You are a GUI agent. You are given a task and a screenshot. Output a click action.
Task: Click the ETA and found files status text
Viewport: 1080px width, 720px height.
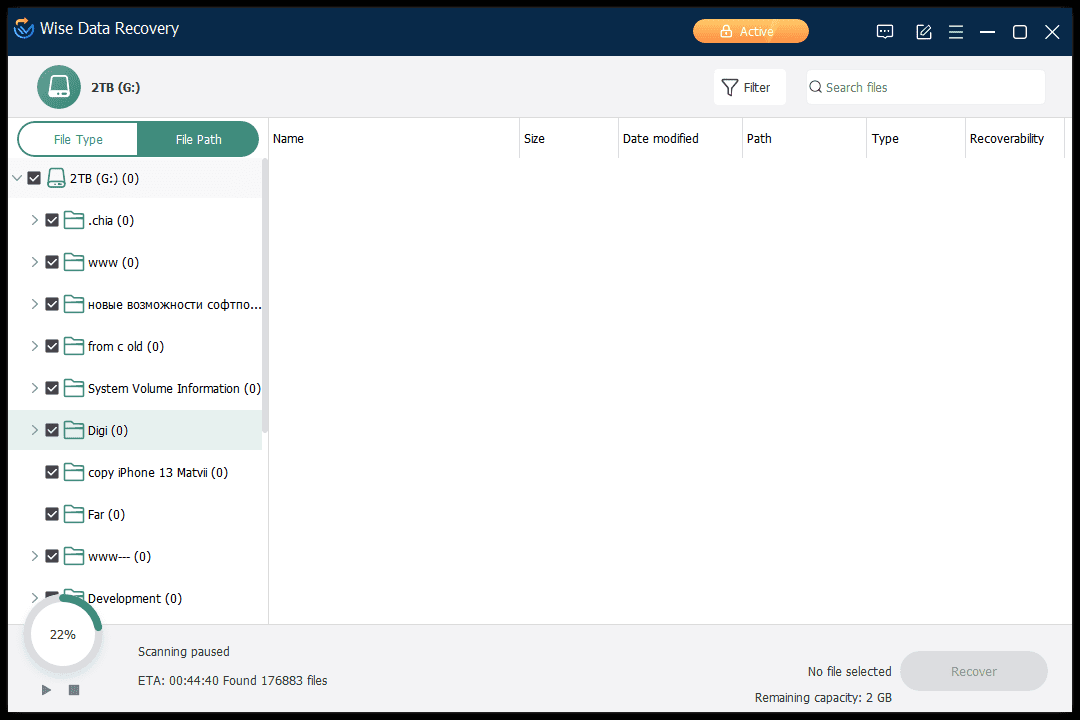[x=232, y=681]
